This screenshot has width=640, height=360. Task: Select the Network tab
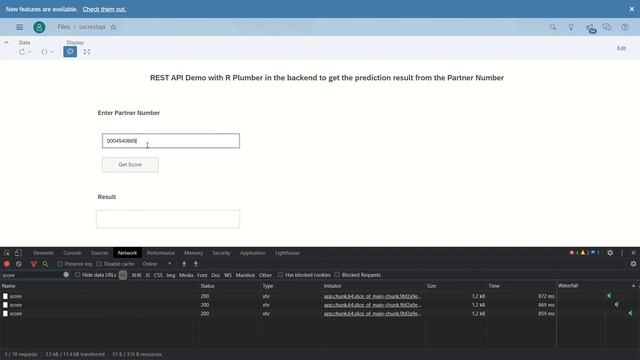coord(127,253)
